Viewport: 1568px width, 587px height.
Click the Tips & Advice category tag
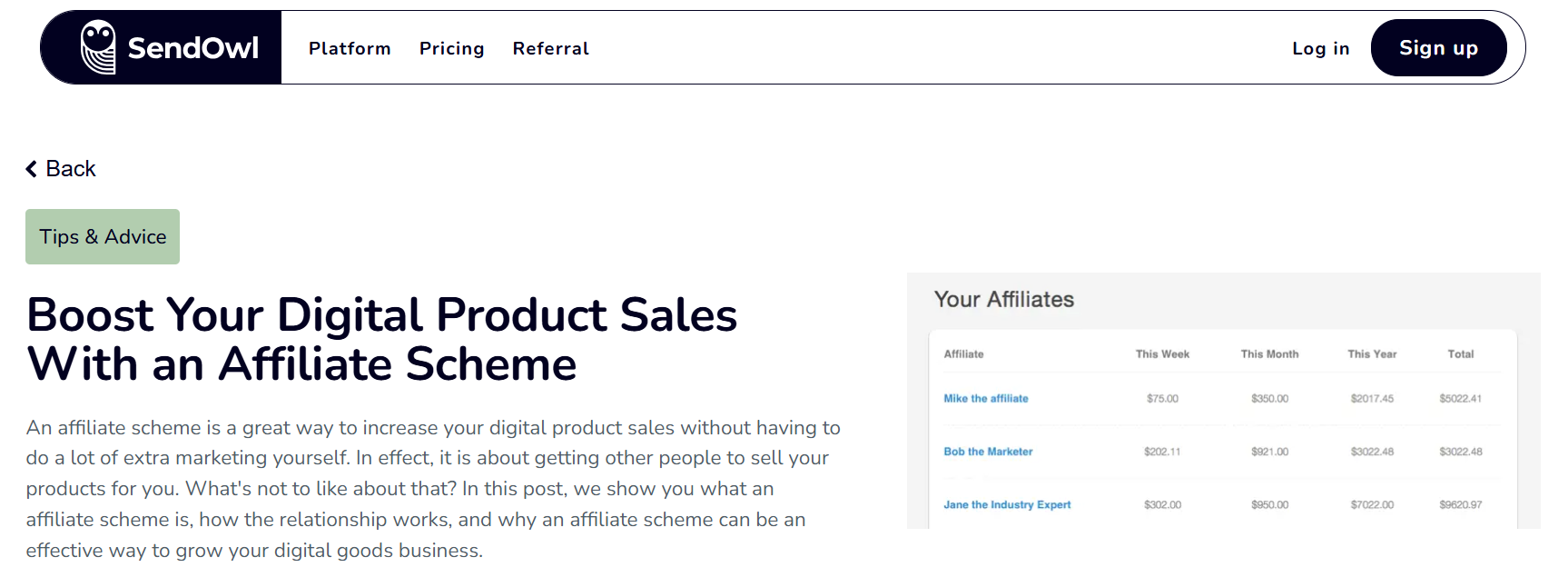click(x=102, y=236)
